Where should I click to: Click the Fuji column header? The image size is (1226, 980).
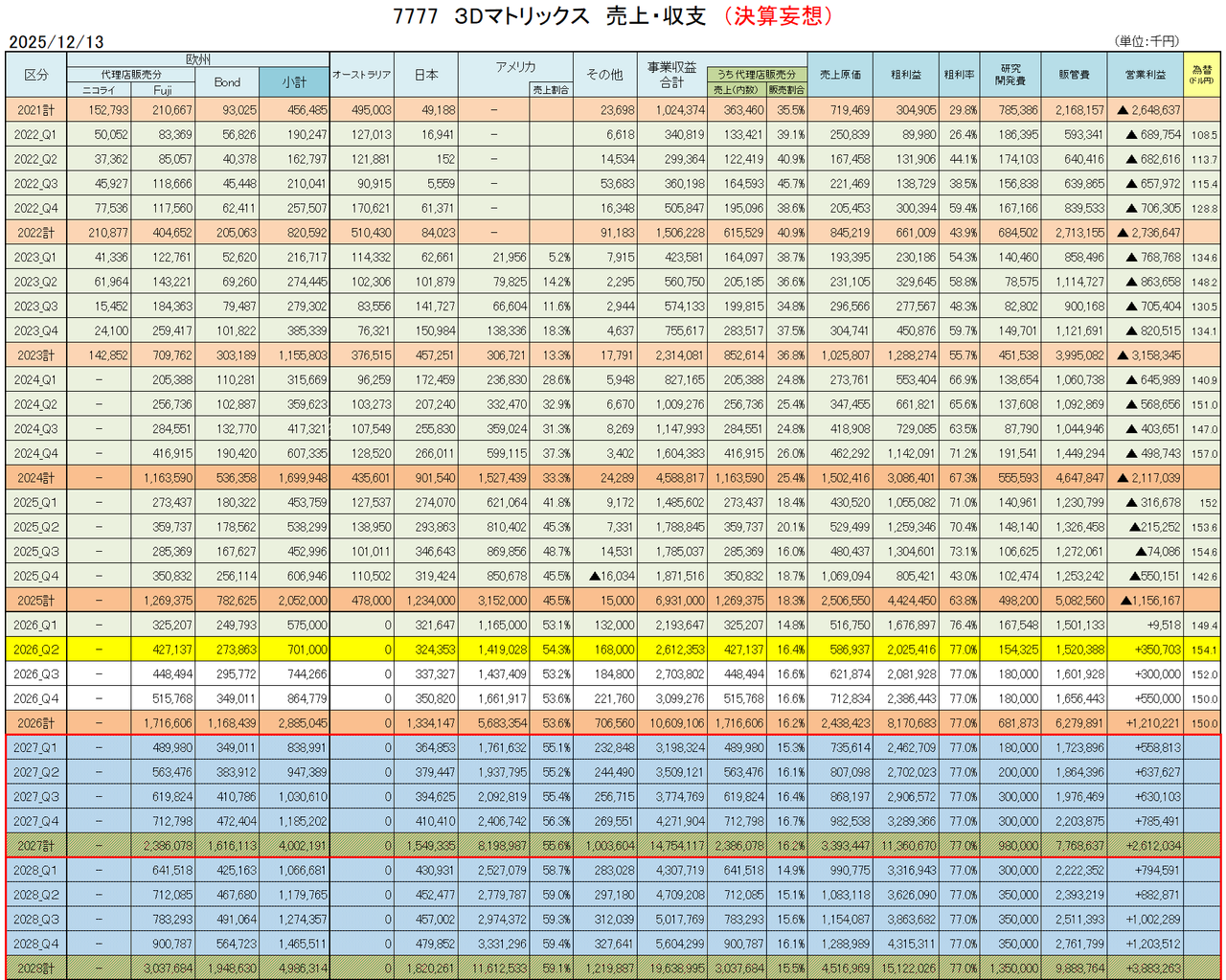[x=163, y=90]
